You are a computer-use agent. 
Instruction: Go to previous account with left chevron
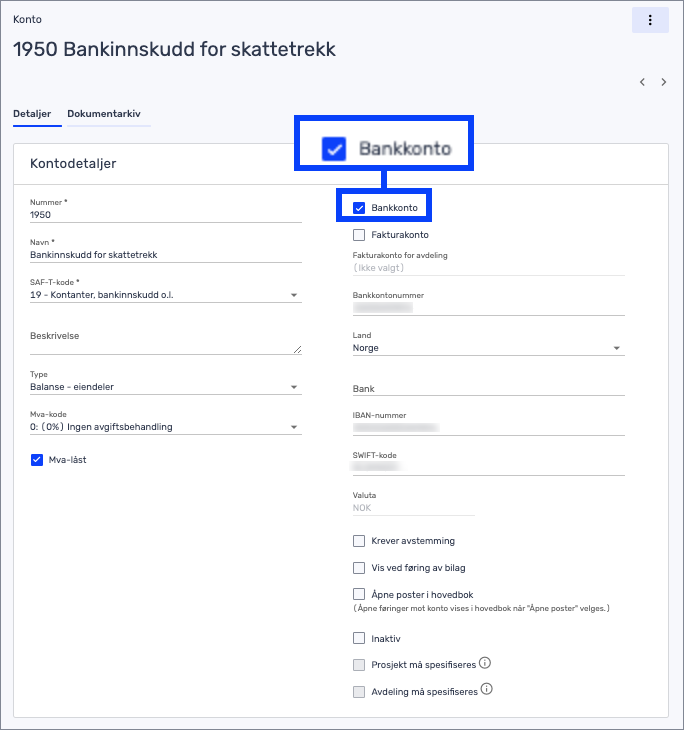(x=642, y=82)
